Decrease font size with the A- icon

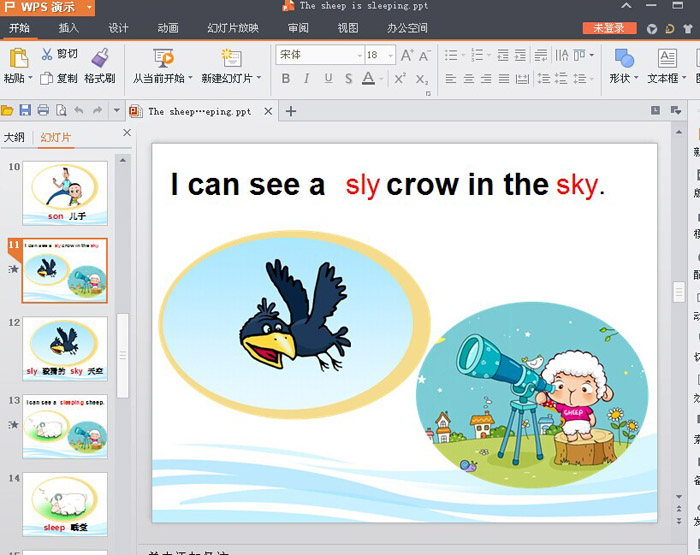[x=424, y=55]
